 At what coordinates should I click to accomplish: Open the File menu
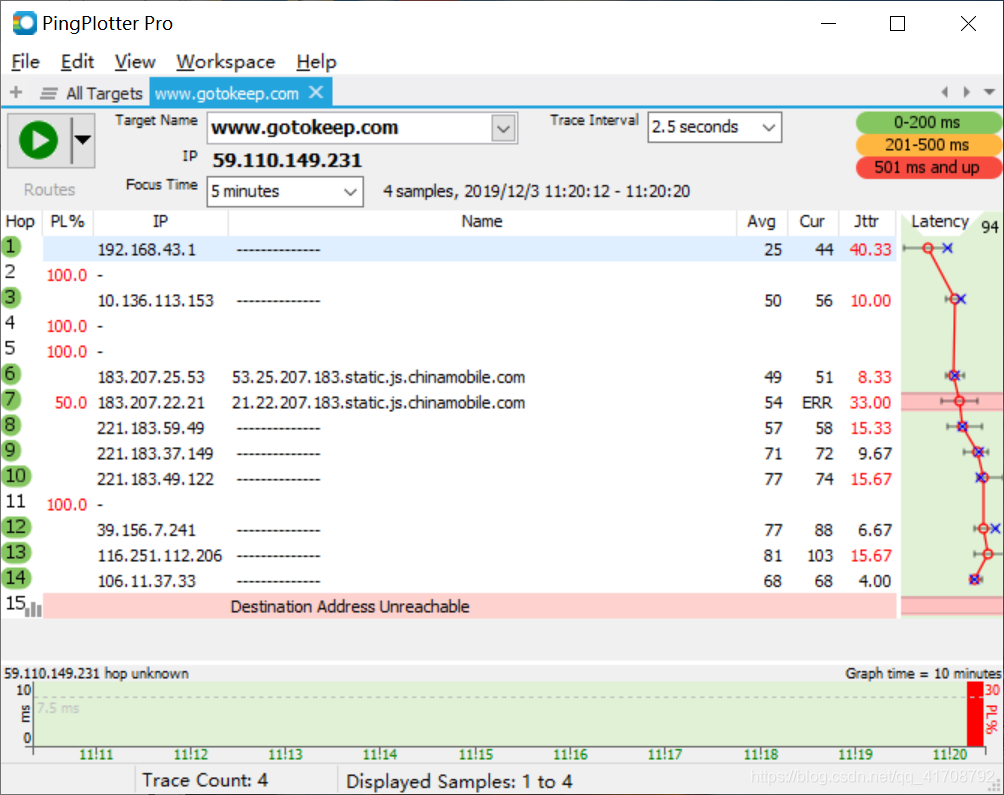[26, 61]
